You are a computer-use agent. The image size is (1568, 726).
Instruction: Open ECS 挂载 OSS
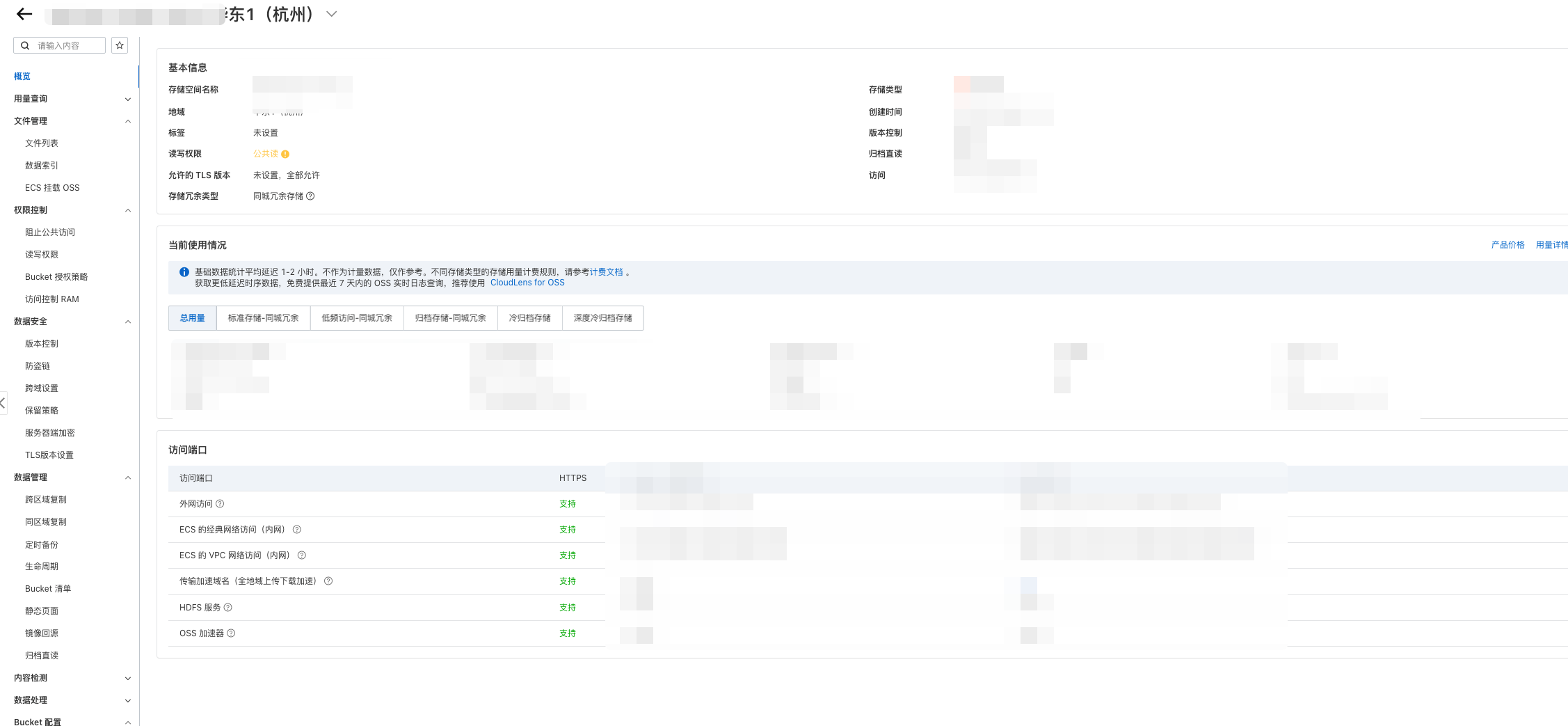click(x=52, y=188)
